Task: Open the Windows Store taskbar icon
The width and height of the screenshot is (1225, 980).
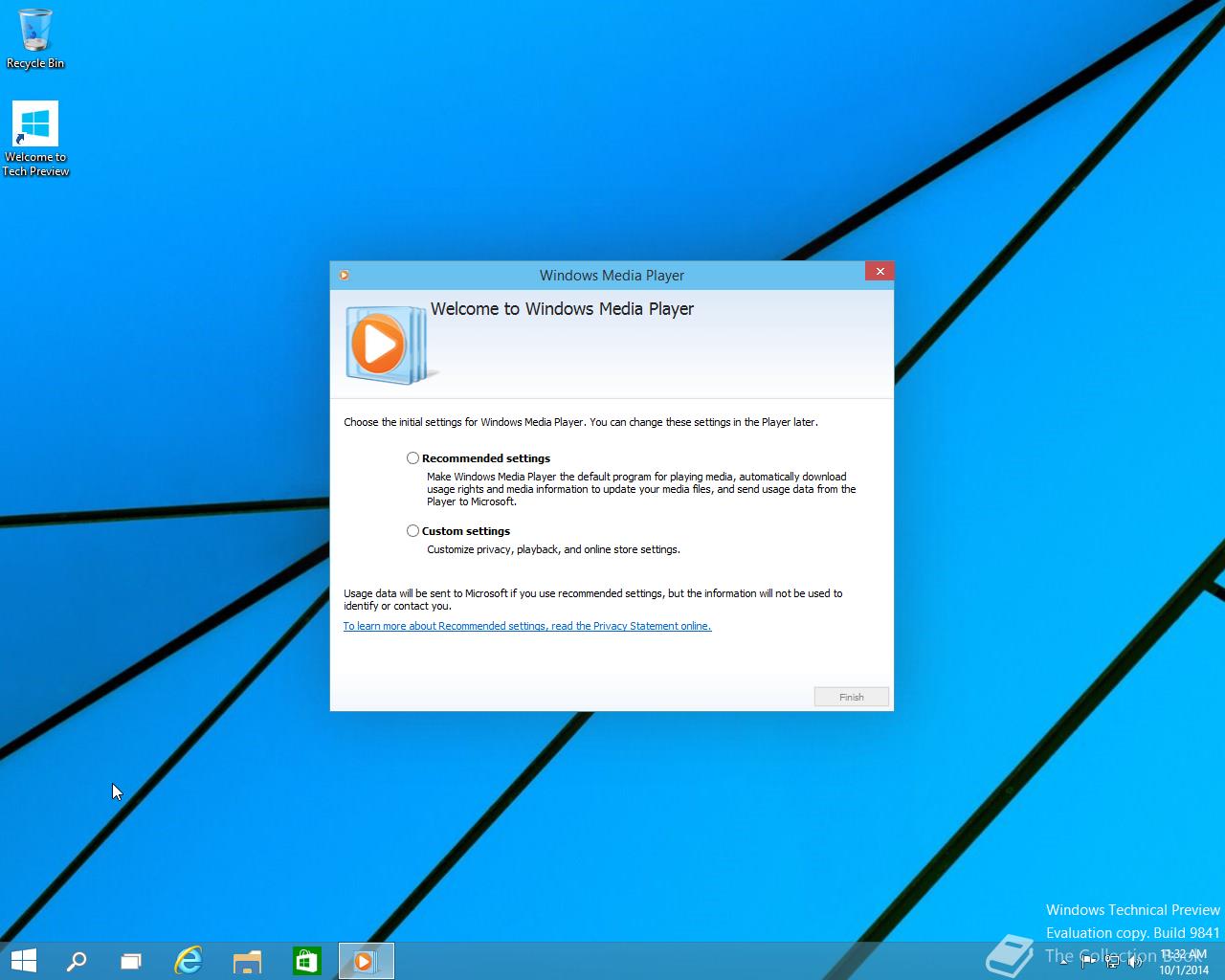Action: [x=306, y=961]
